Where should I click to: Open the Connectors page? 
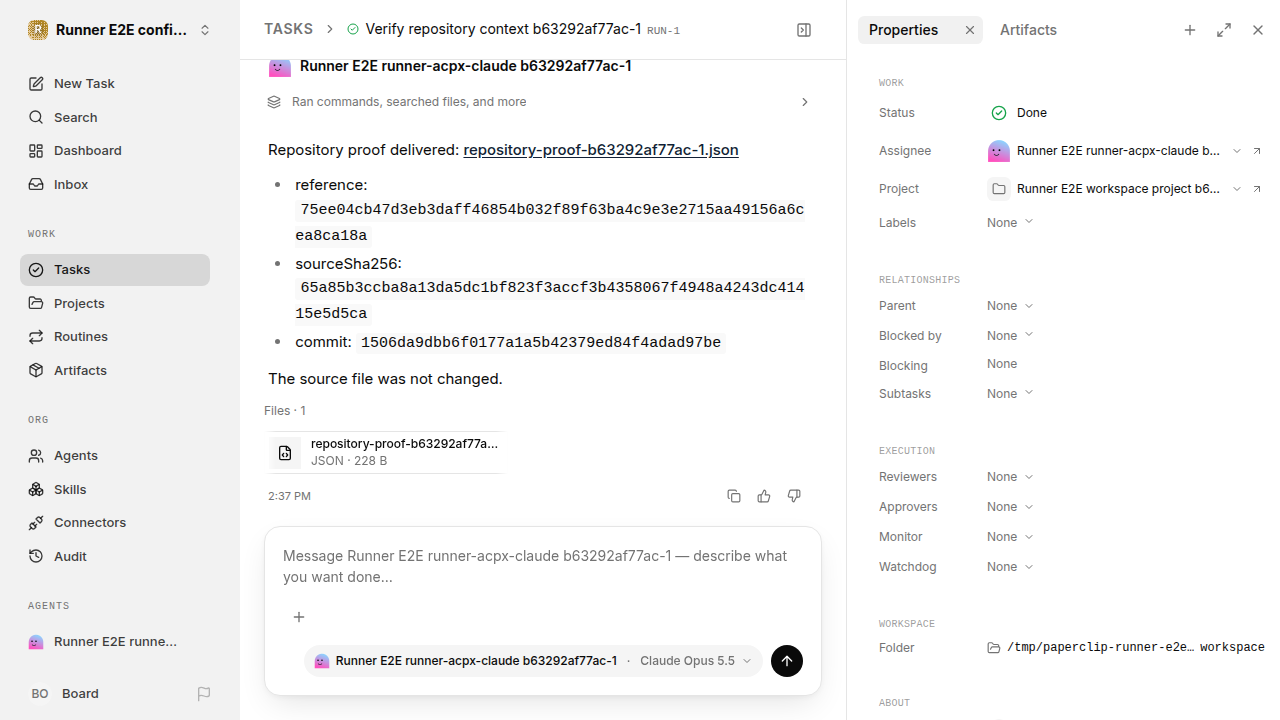(115, 522)
